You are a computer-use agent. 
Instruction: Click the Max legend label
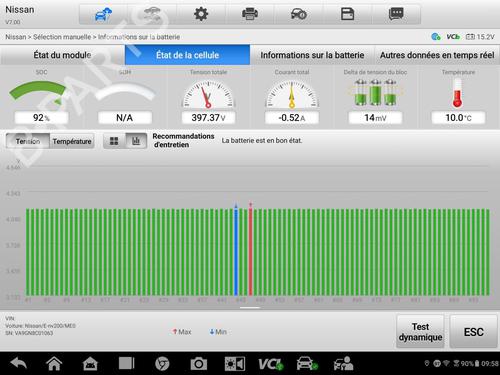[182, 332]
